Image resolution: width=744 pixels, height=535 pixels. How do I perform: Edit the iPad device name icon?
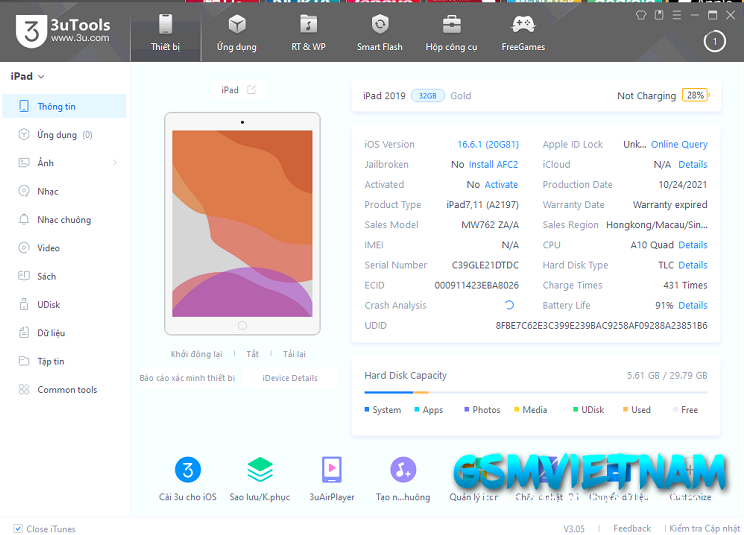tap(251, 90)
